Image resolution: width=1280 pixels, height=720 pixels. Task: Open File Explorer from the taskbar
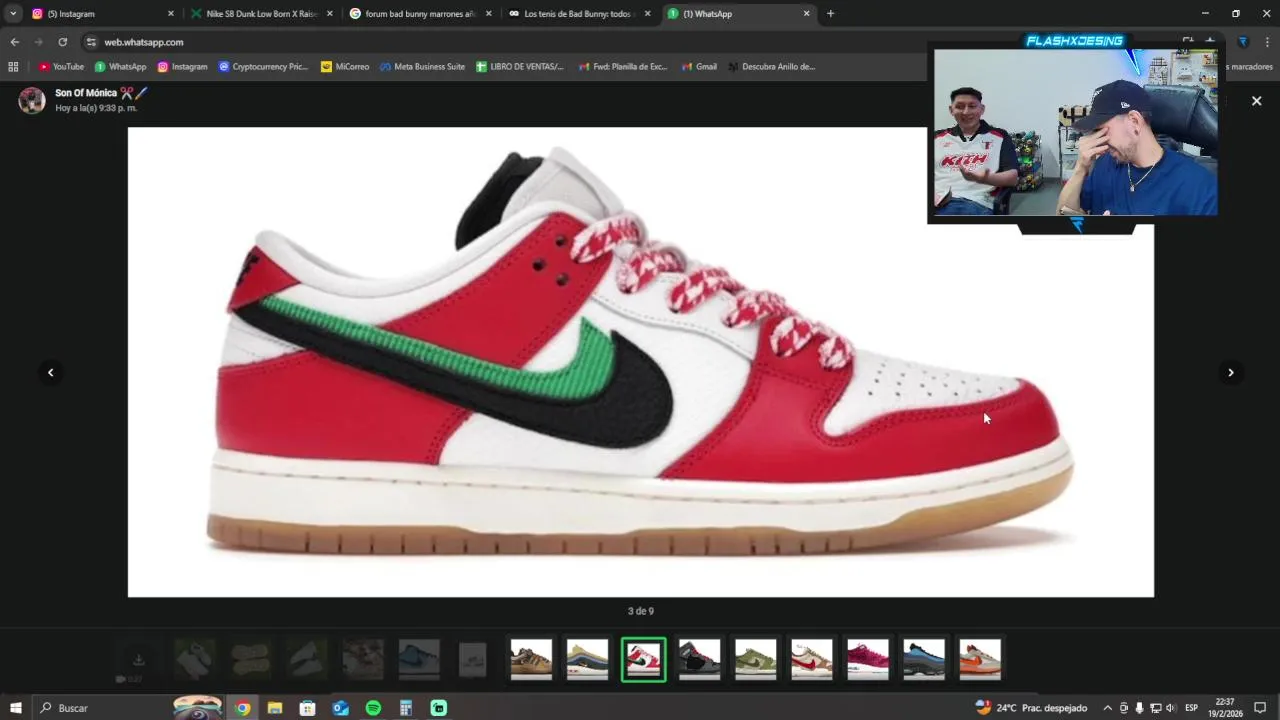[275, 708]
